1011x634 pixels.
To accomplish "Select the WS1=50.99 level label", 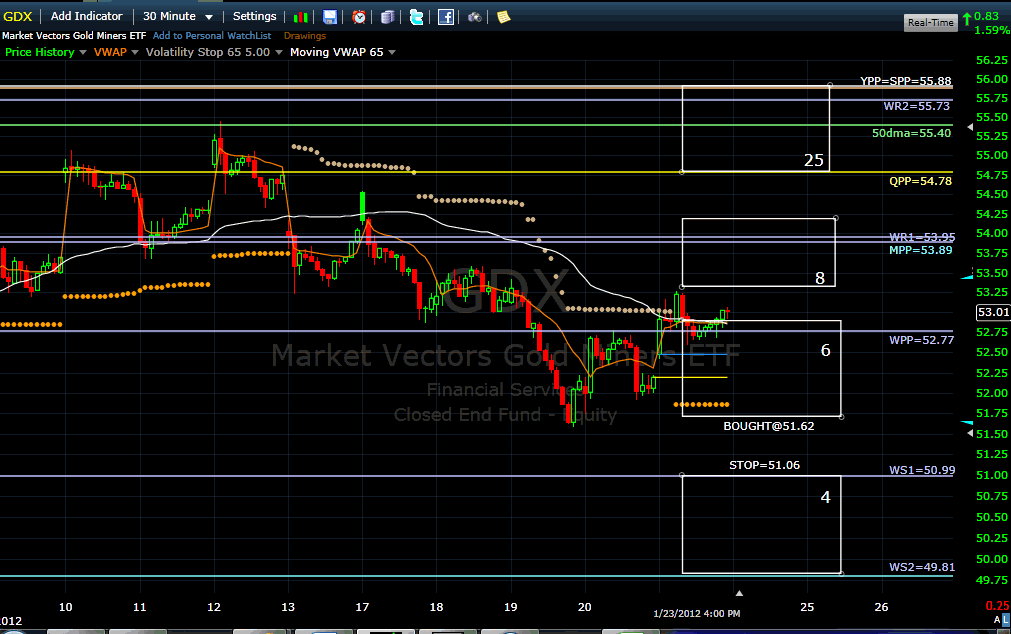I will 922,470.
